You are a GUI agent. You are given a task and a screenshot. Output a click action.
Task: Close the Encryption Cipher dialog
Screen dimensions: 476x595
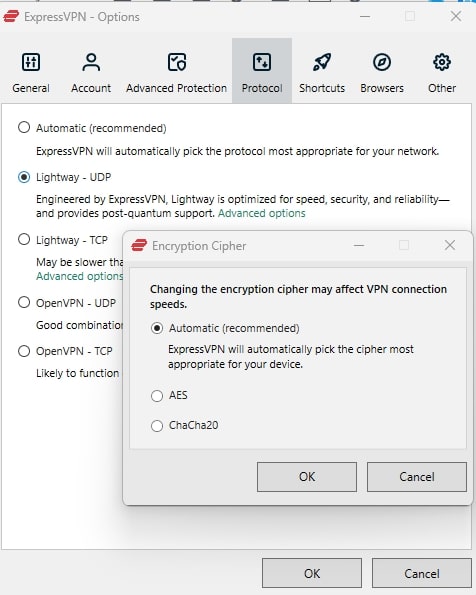[x=450, y=245]
